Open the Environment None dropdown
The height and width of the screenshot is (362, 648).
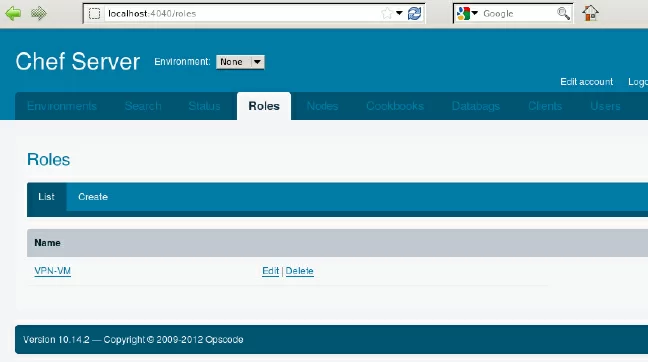point(240,62)
